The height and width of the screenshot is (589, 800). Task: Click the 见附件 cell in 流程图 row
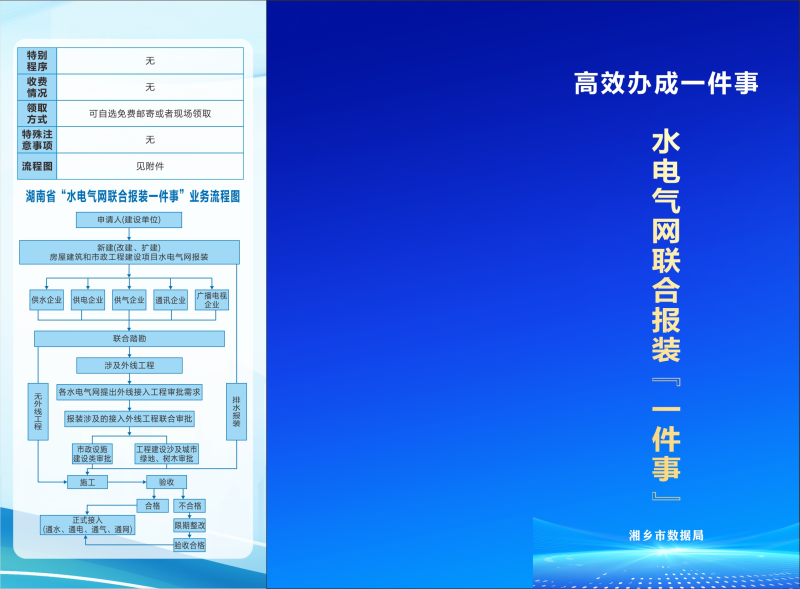tap(150, 166)
